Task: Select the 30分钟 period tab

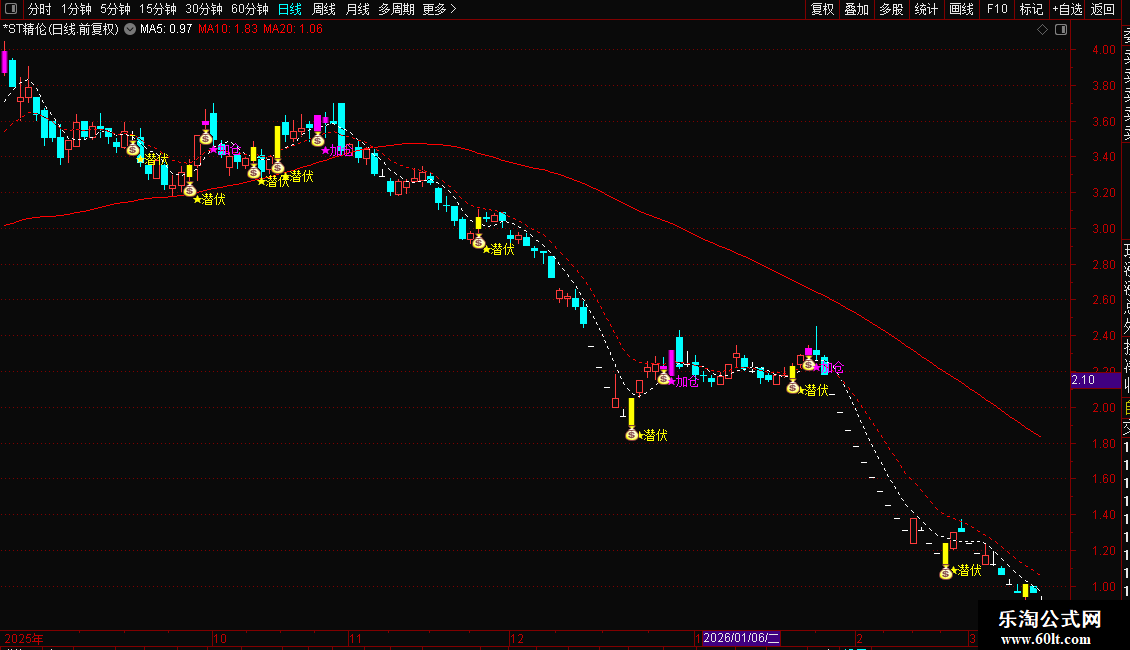Action: 204,9
